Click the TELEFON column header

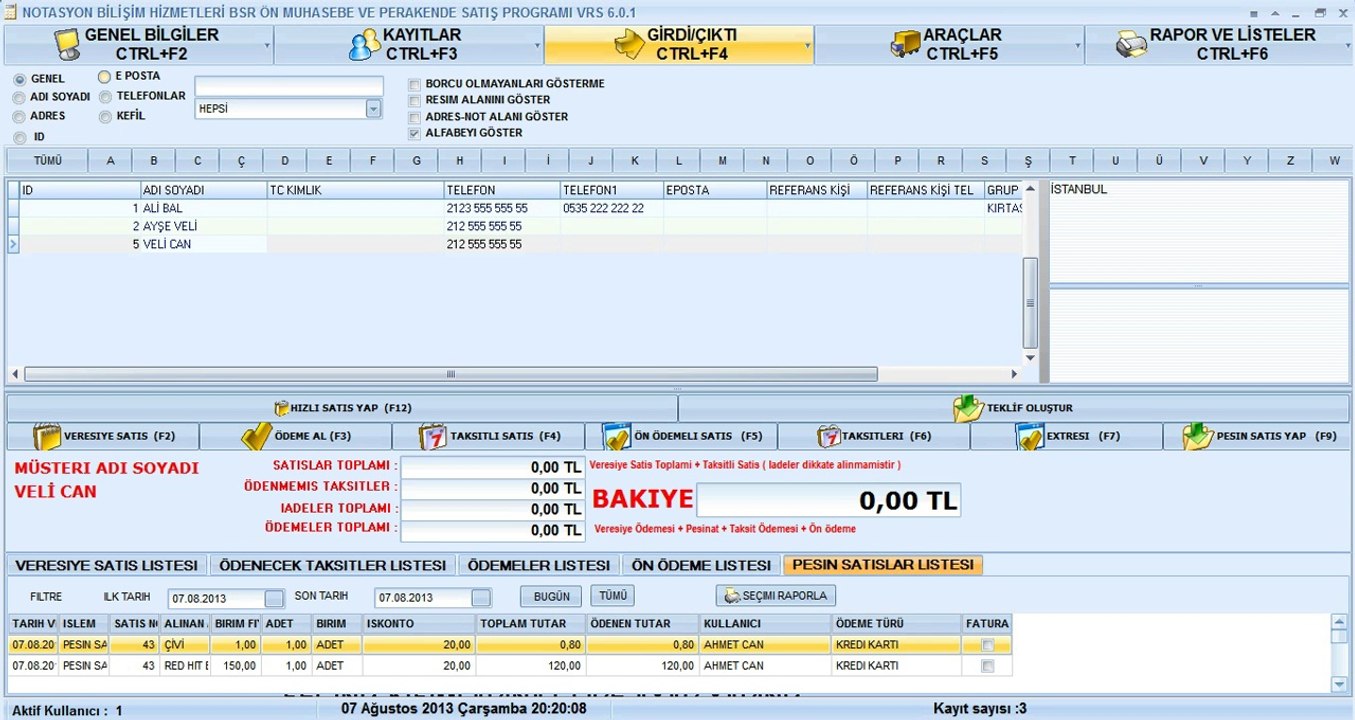[502, 190]
